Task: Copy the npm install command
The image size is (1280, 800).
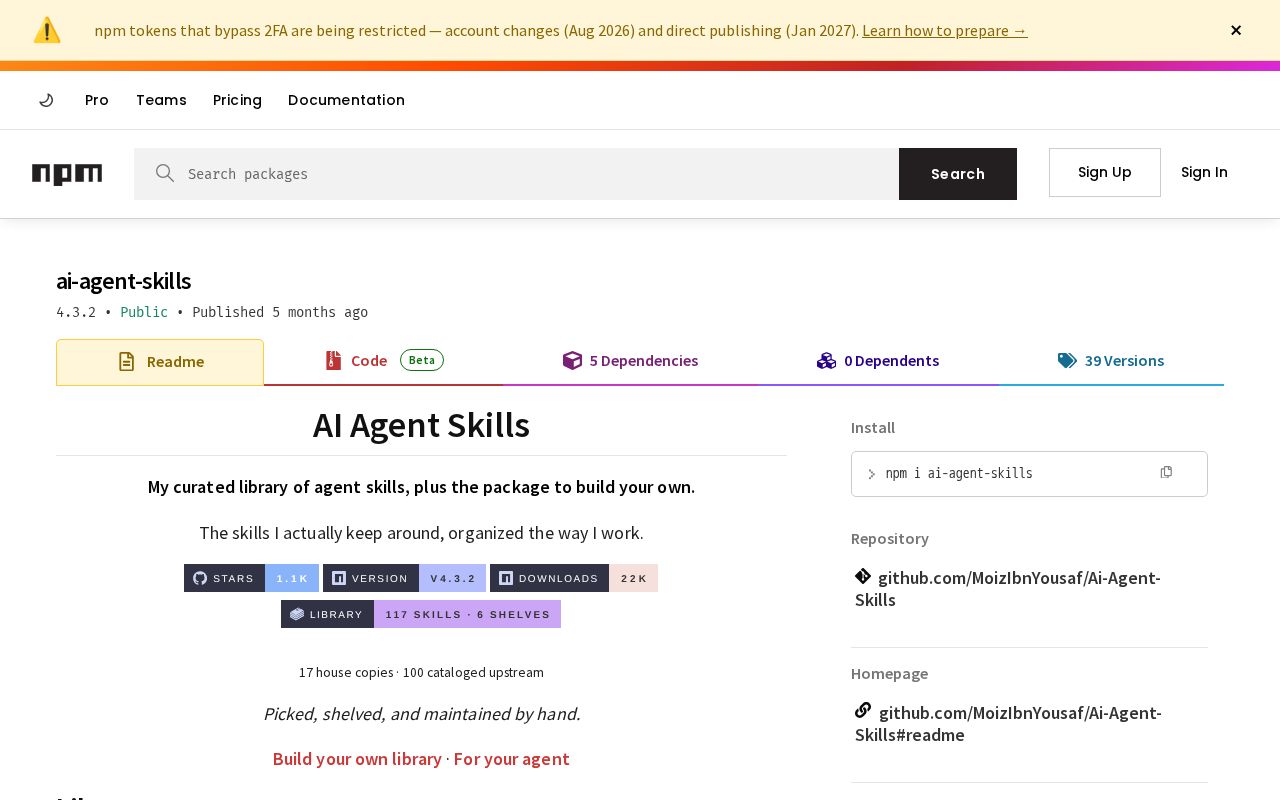Action: (x=1166, y=472)
